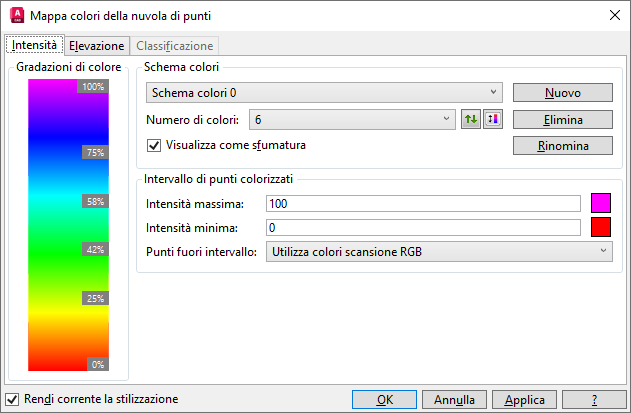
Task: Click the red minimum intensity color swatch
Action: 601,227
